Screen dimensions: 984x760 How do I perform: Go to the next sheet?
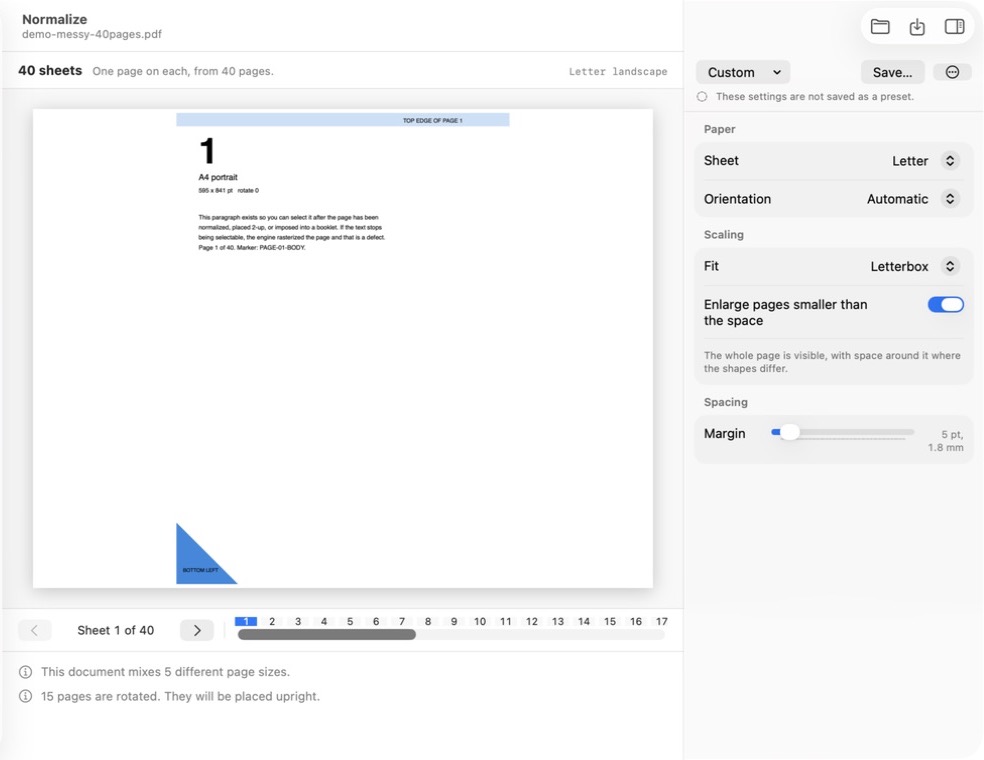click(x=197, y=630)
